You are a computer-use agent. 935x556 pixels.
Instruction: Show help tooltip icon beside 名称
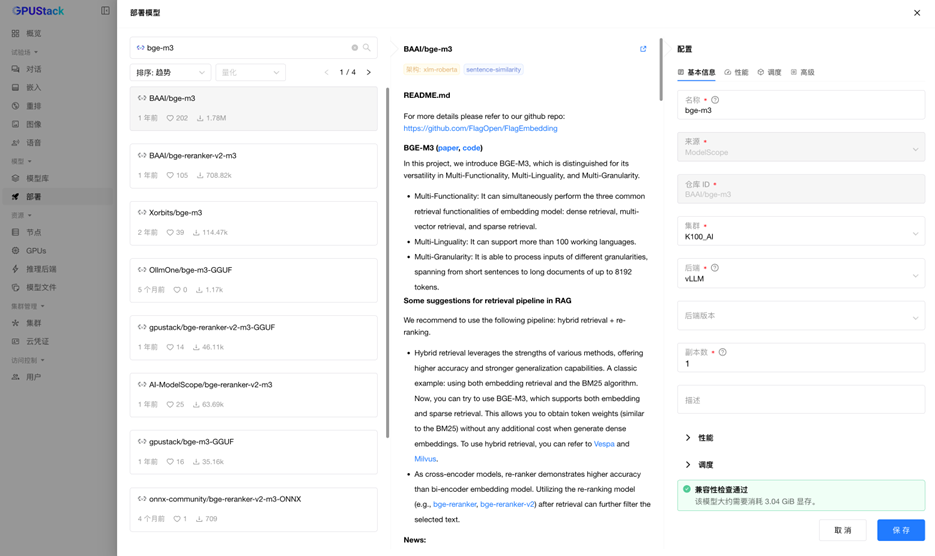point(715,100)
